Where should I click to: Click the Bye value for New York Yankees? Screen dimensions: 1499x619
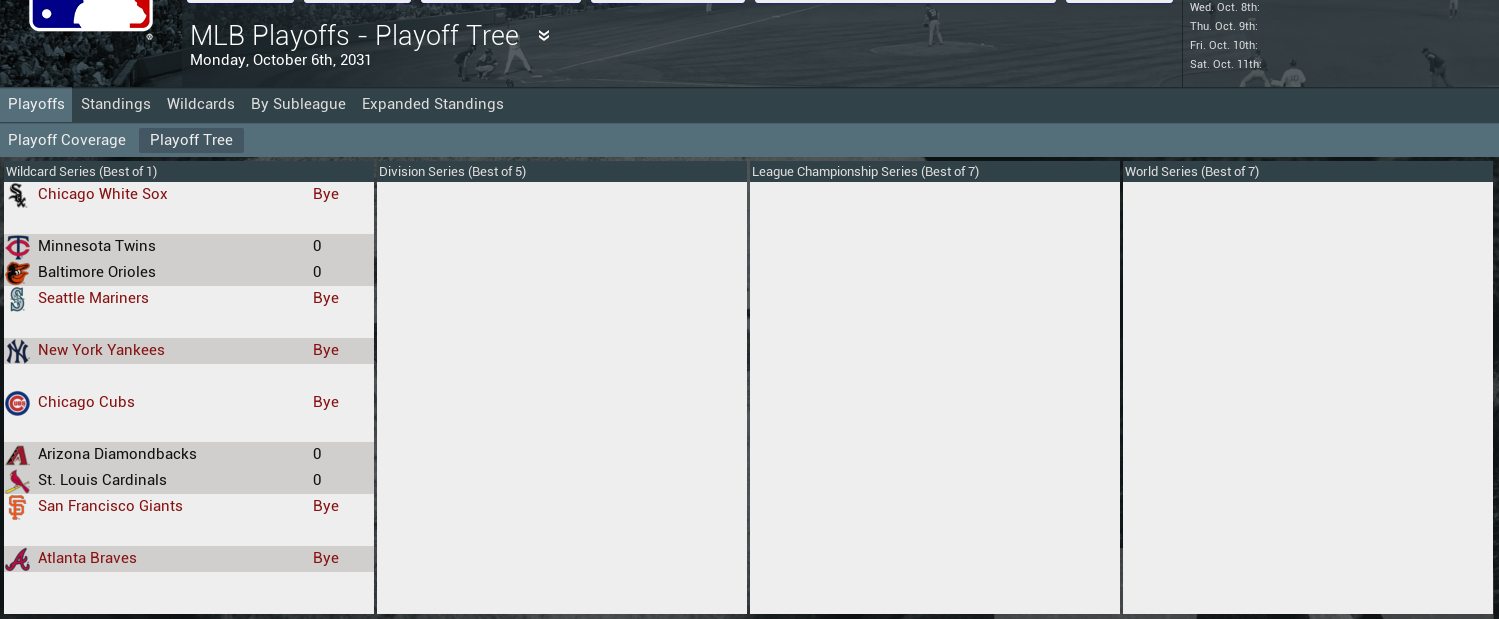(326, 350)
